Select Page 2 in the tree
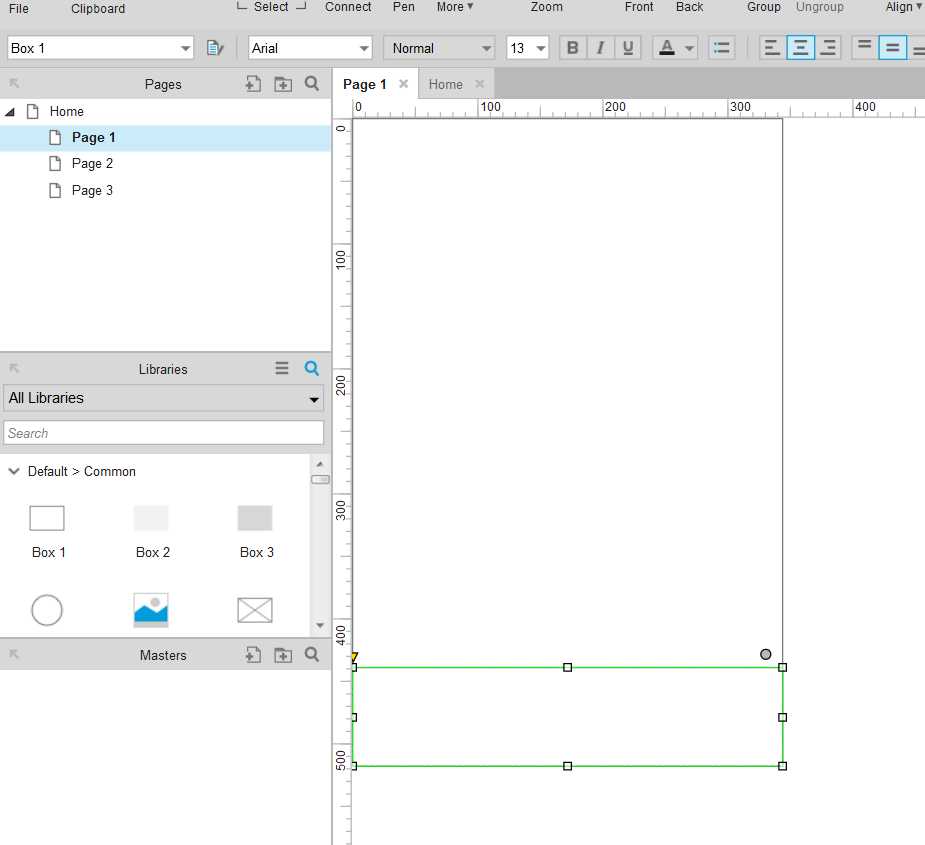Screen dimensions: 925x845 (92, 163)
